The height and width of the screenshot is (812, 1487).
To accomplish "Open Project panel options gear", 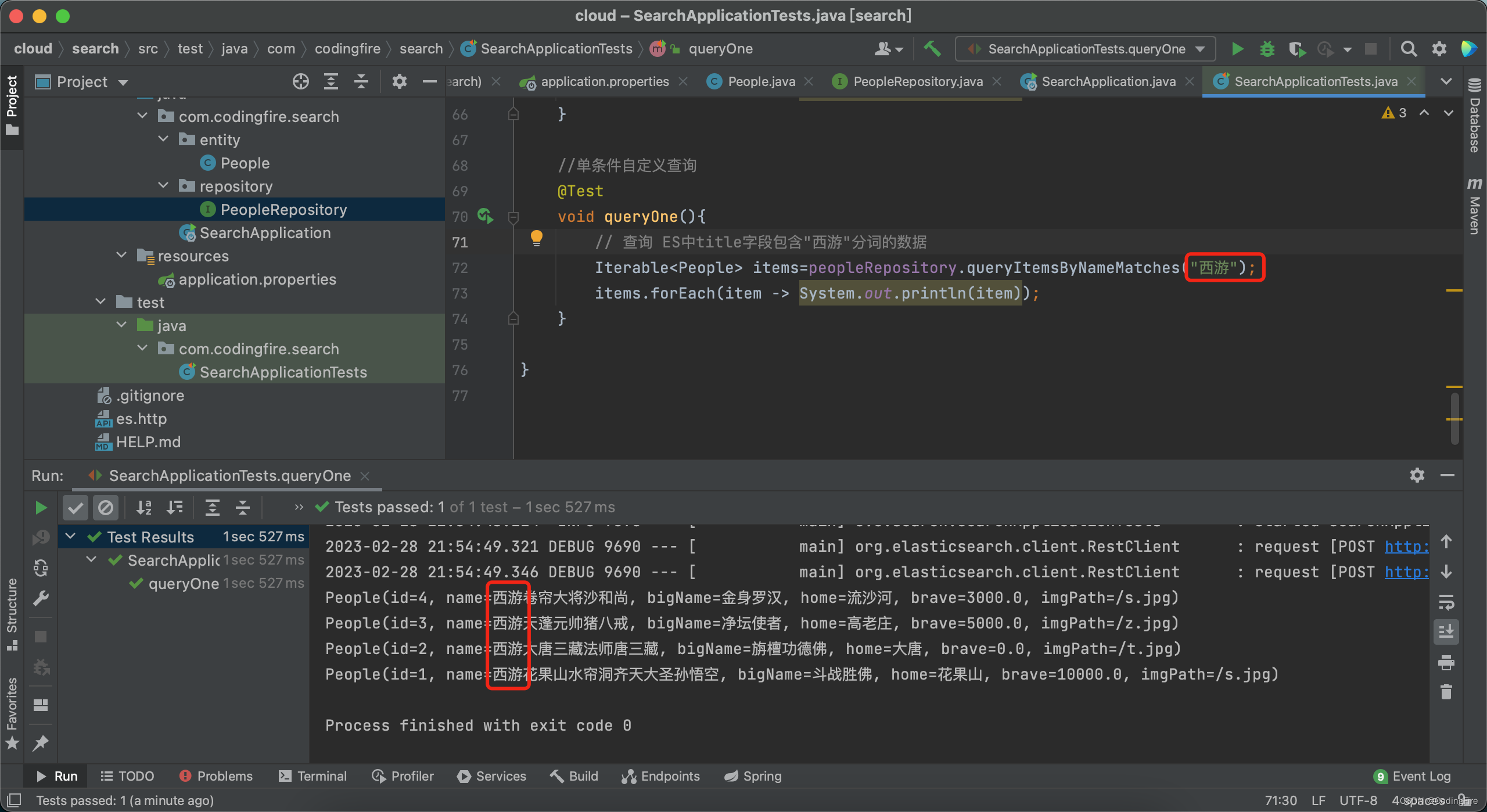I will (399, 81).
